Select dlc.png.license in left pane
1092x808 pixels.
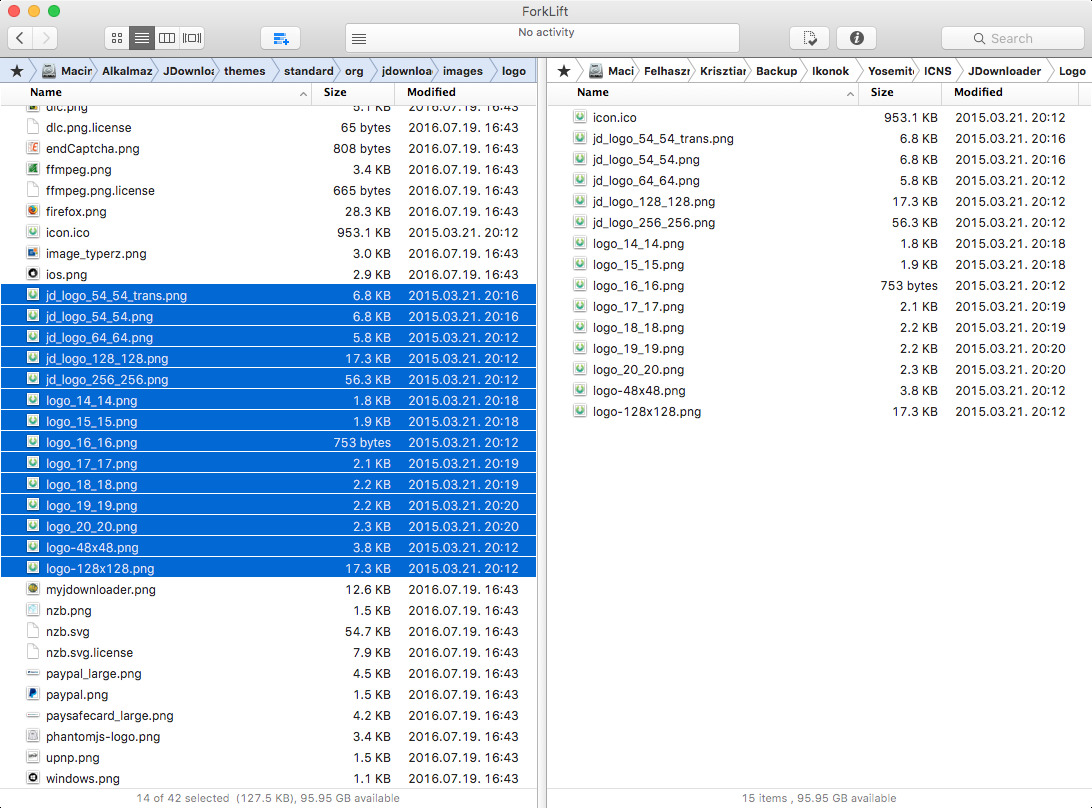pos(269,127)
